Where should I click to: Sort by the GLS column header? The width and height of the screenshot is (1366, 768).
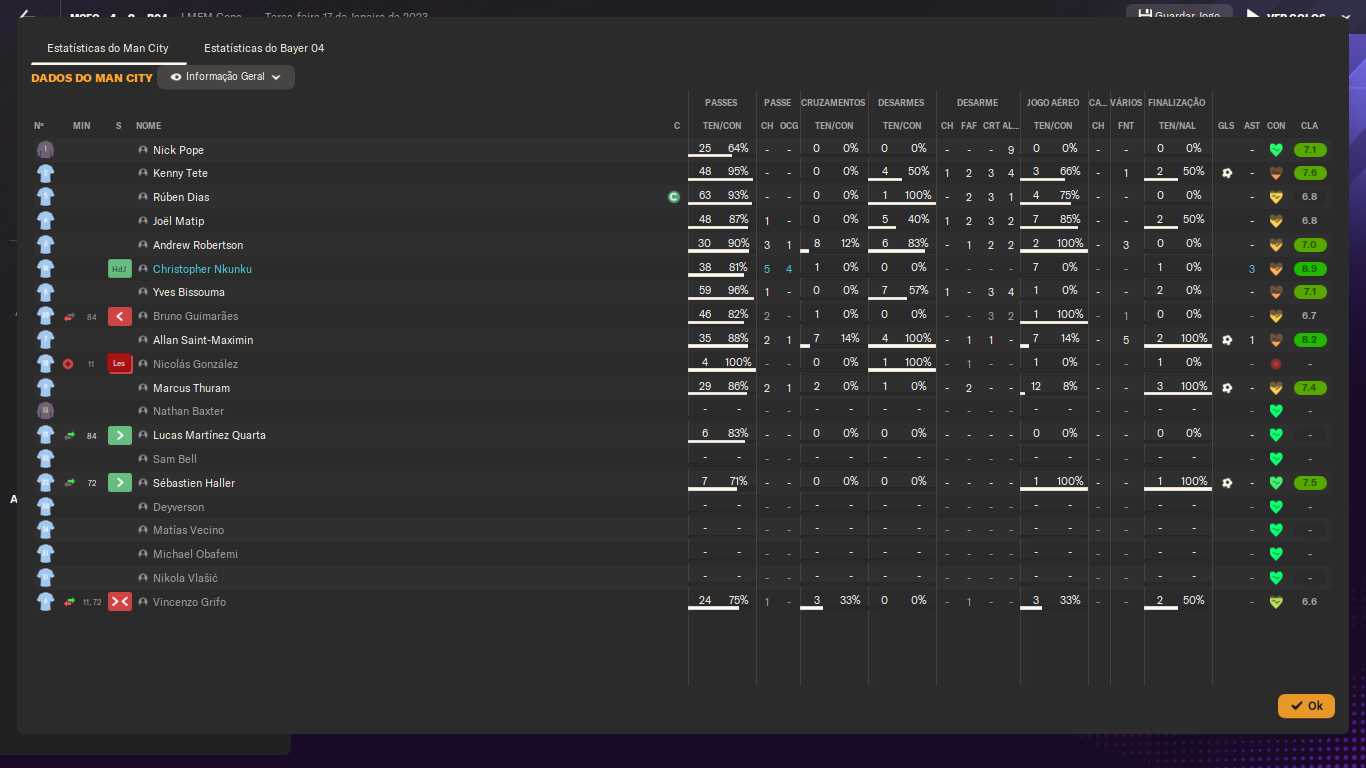pyautogui.click(x=1226, y=126)
